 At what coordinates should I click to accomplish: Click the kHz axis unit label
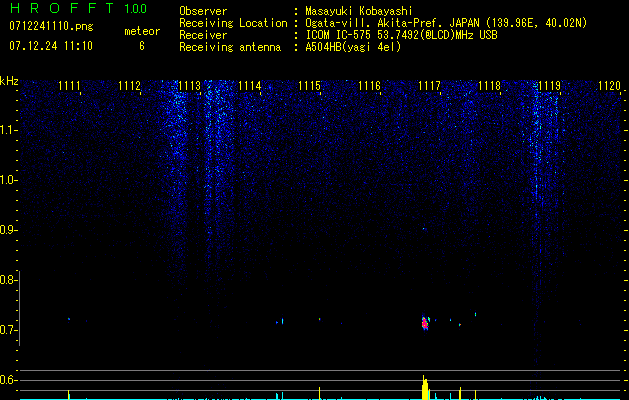(9, 81)
